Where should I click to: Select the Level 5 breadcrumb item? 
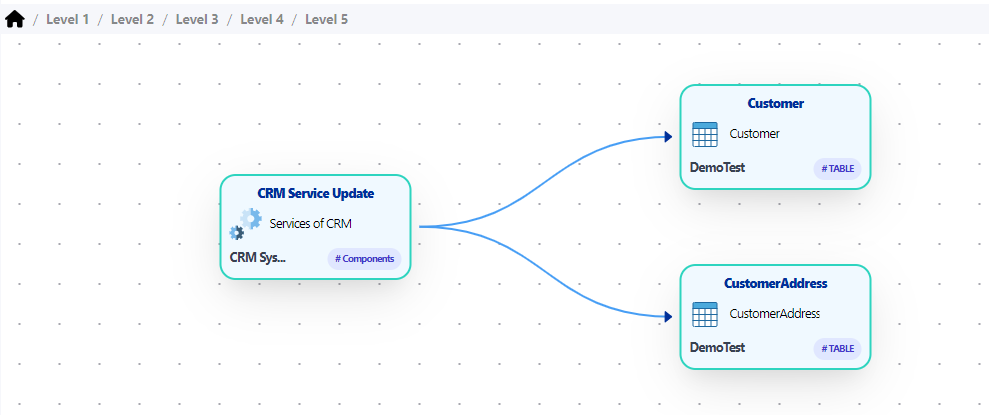326,19
